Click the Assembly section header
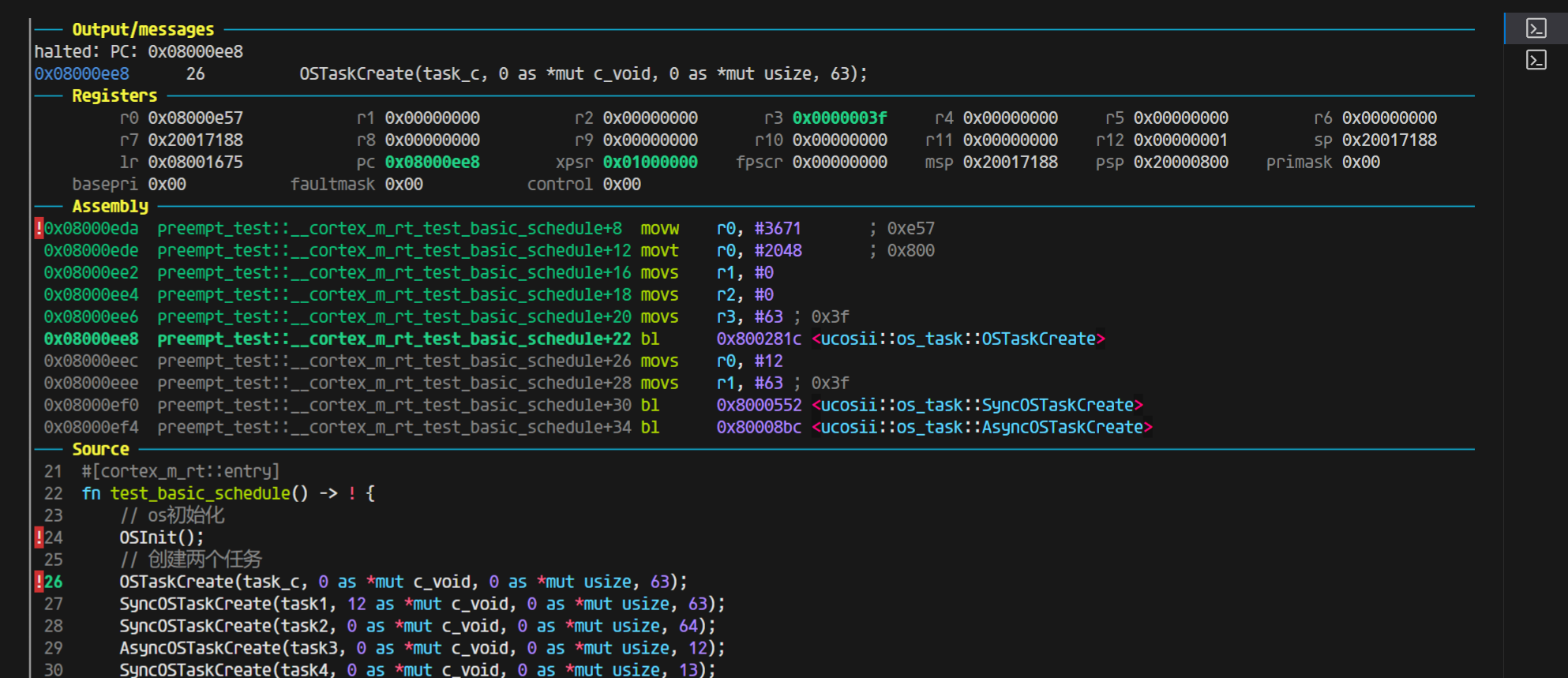Screen dimensions: 1568x678 click(x=110, y=206)
